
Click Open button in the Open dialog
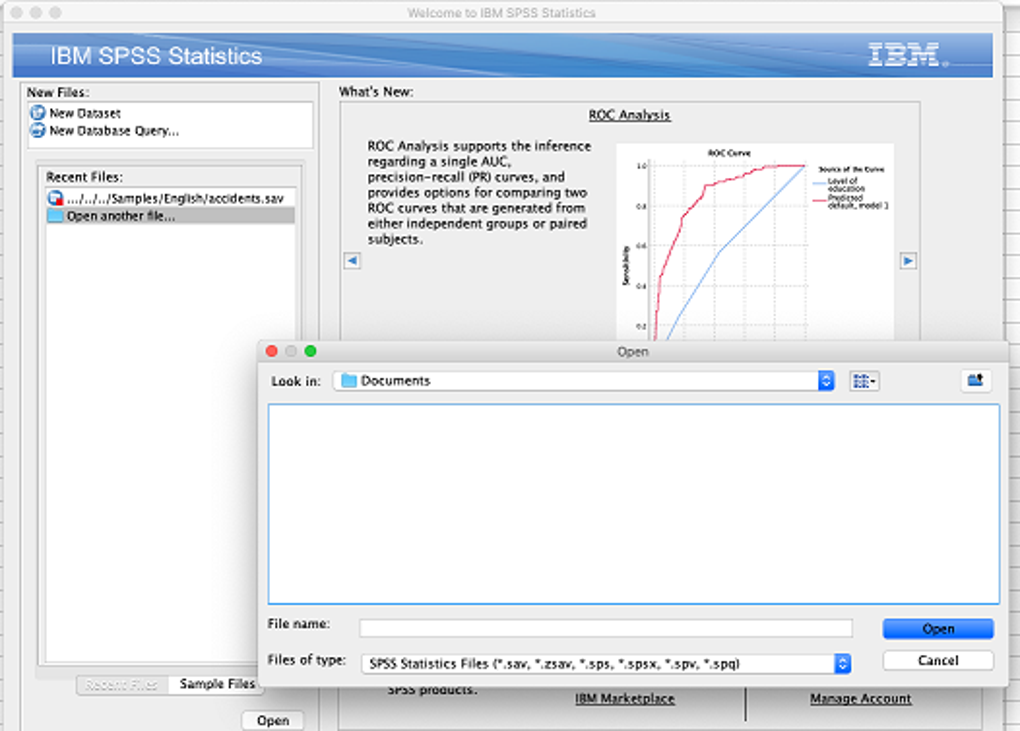pyautogui.click(x=938, y=629)
